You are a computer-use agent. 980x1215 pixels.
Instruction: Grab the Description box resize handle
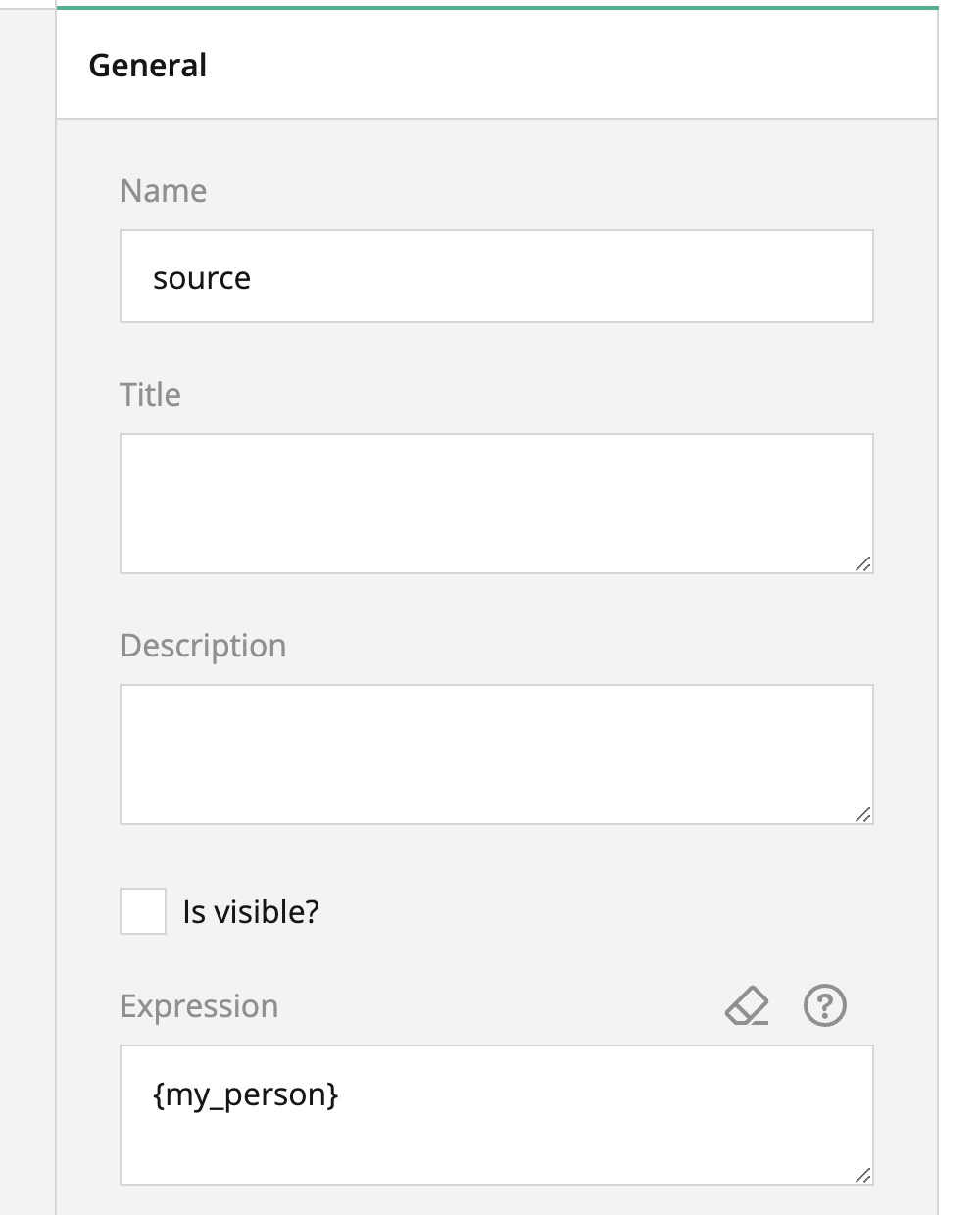(862, 814)
